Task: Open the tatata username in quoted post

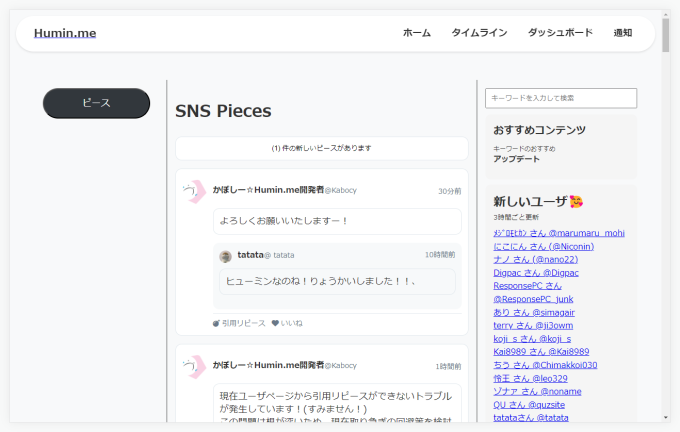Action: coord(250,255)
